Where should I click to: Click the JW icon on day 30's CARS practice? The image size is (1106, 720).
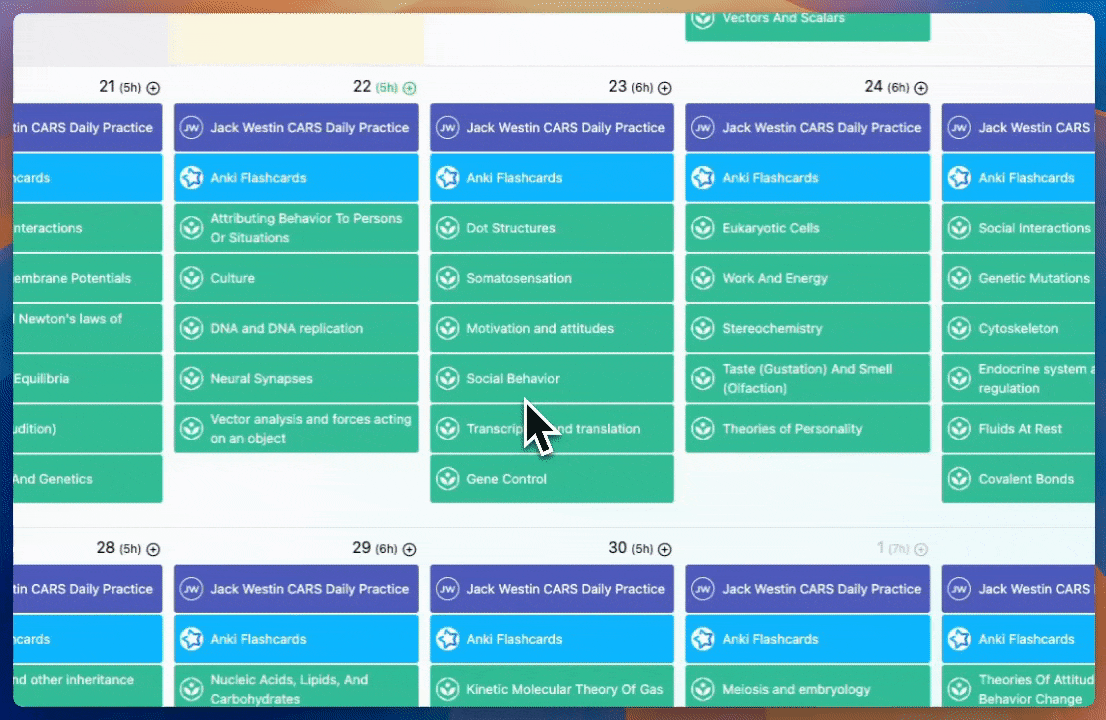click(447, 588)
